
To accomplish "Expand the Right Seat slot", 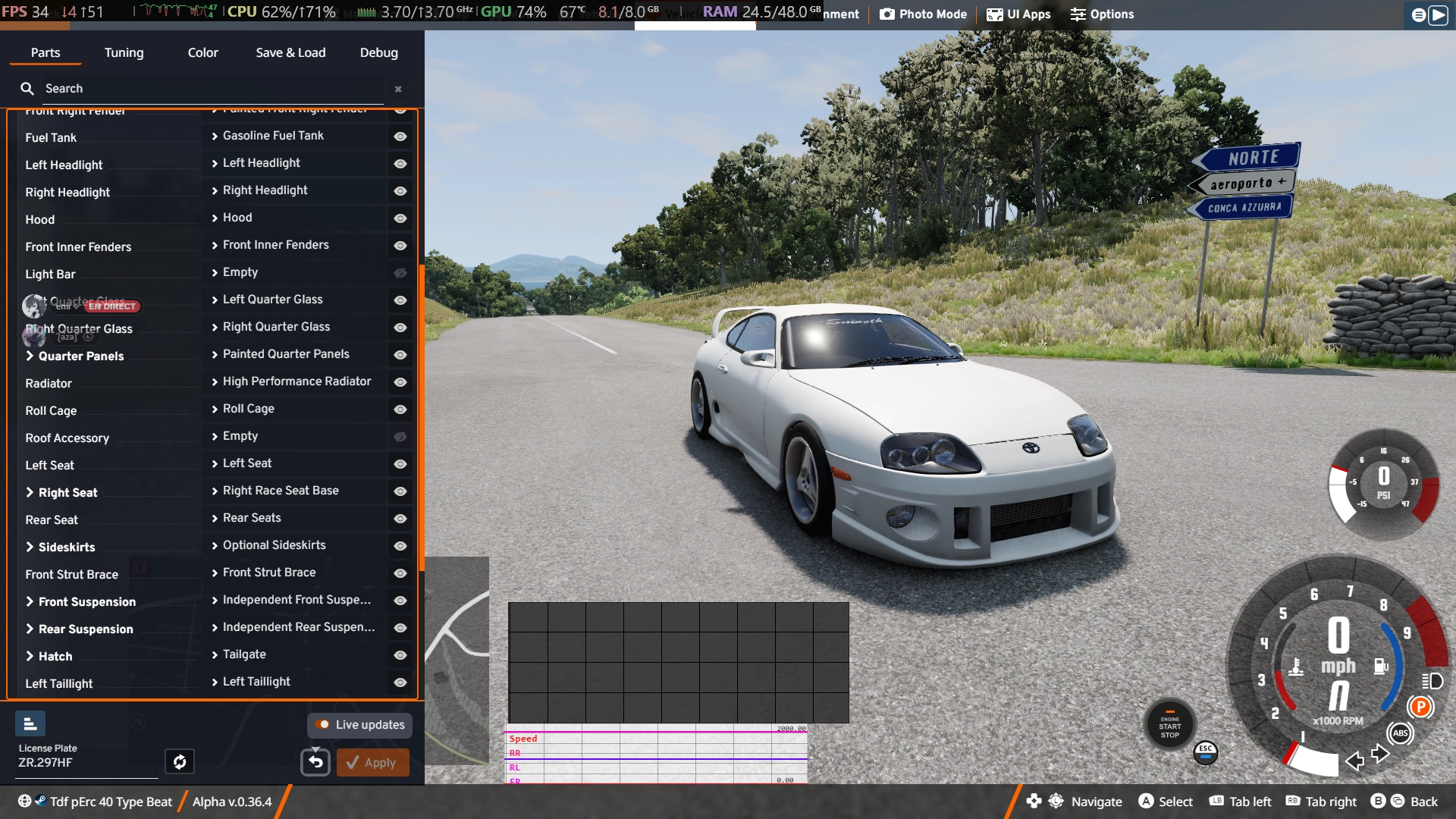I will pos(30,492).
